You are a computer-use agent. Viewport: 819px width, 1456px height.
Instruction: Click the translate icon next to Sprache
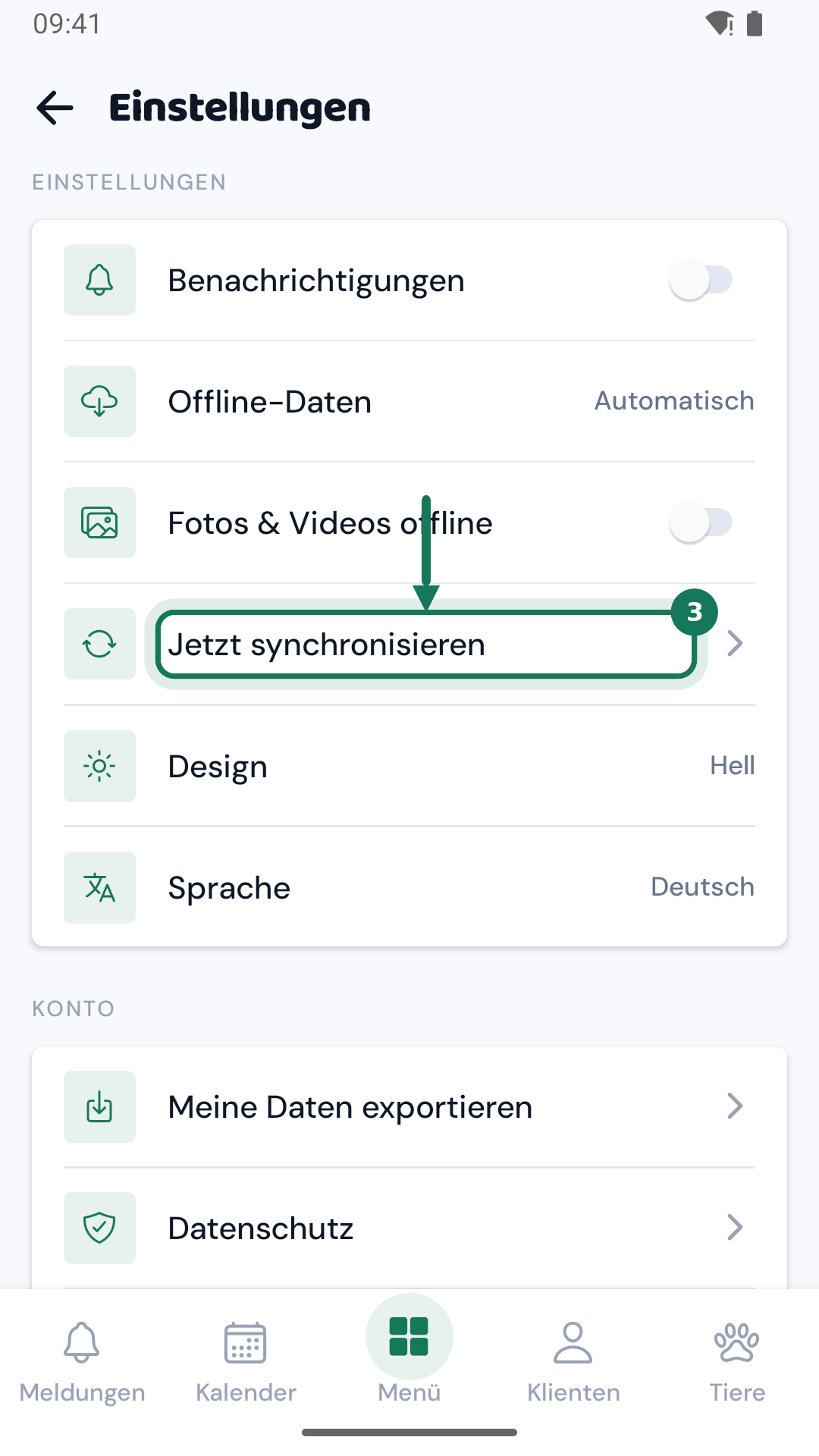pos(99,887)
